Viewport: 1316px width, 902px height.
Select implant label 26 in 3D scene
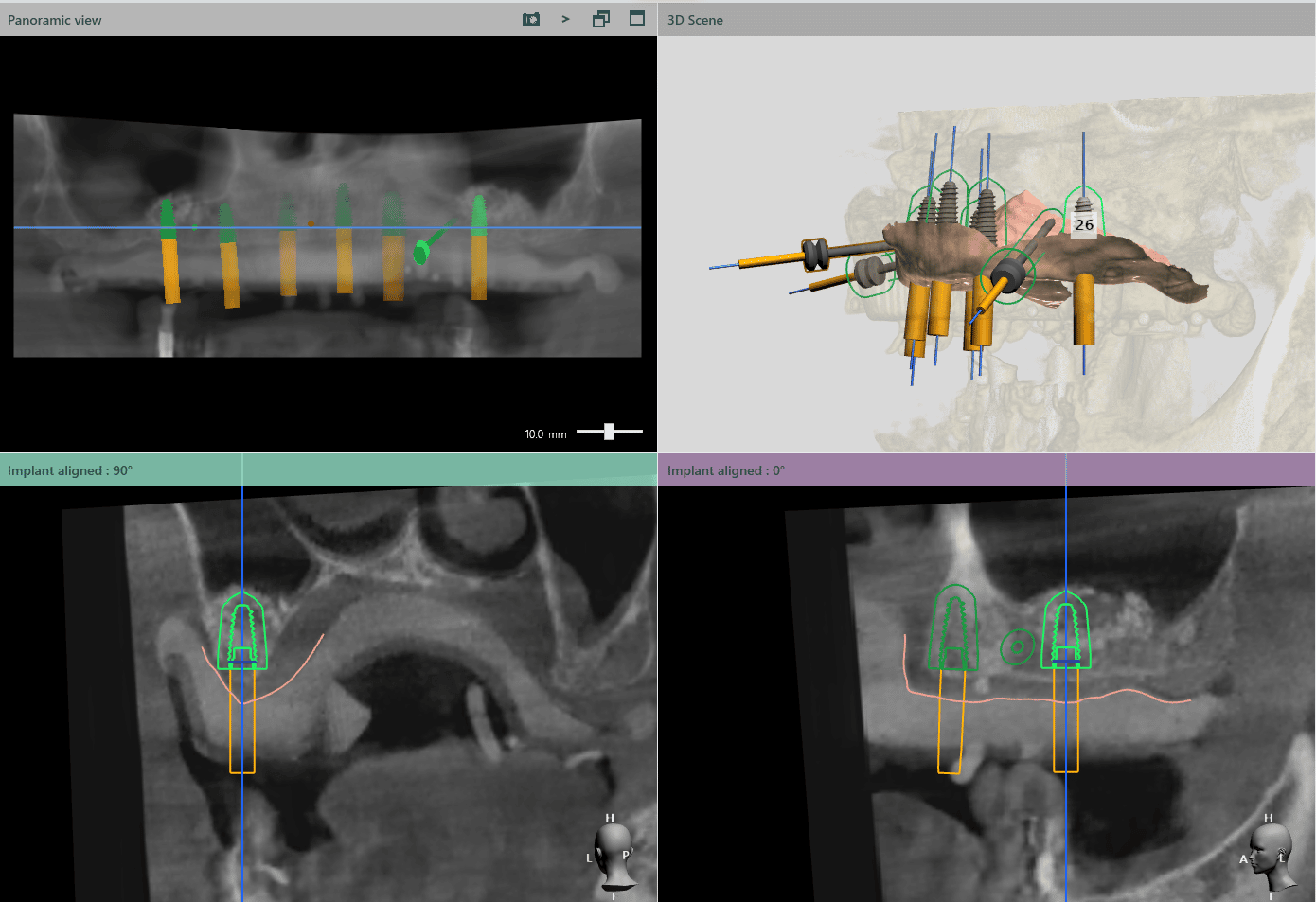(x=1084, y=224)
